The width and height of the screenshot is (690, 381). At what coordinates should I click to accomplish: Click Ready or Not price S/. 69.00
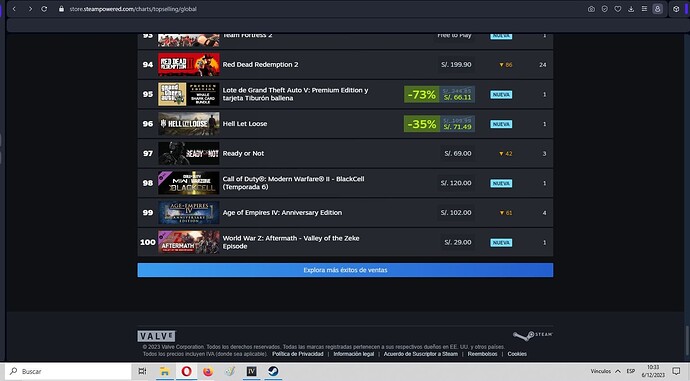coord(458,154)
